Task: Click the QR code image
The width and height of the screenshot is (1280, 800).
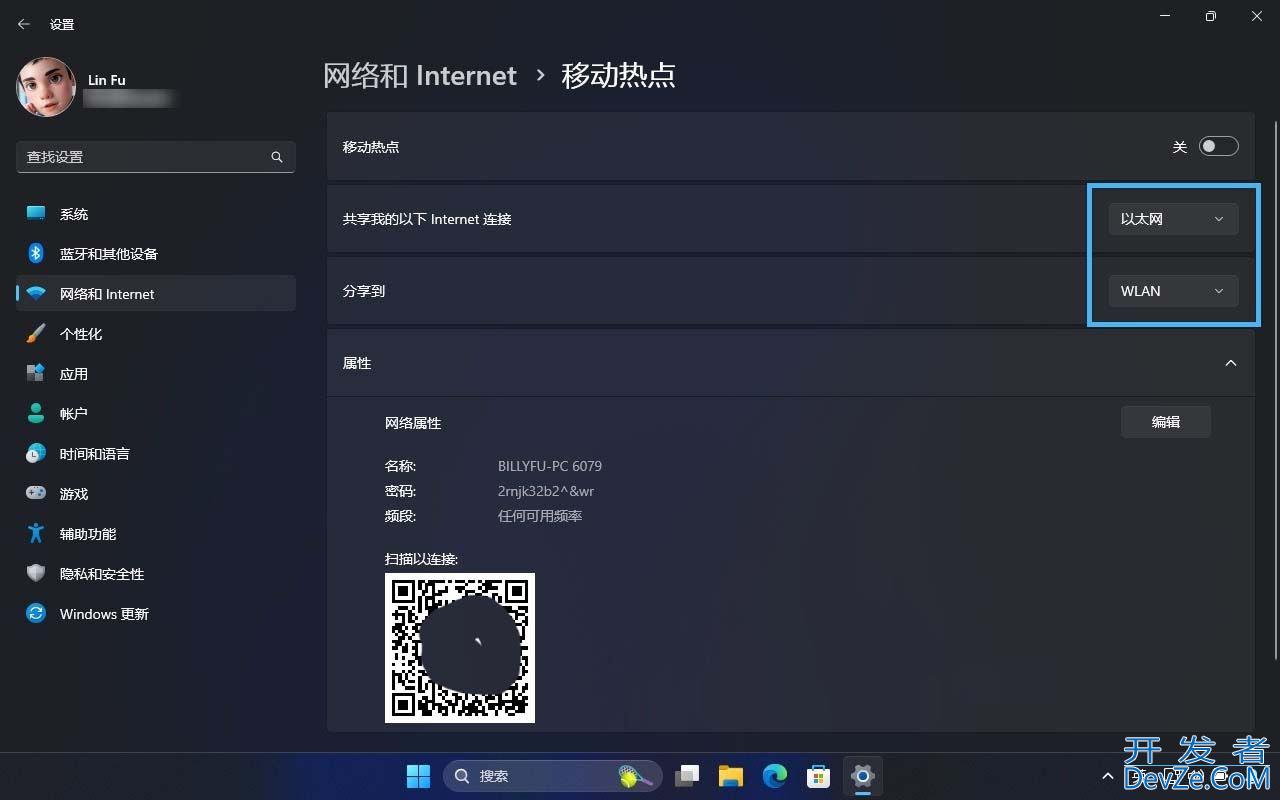Action: [460, 648]
